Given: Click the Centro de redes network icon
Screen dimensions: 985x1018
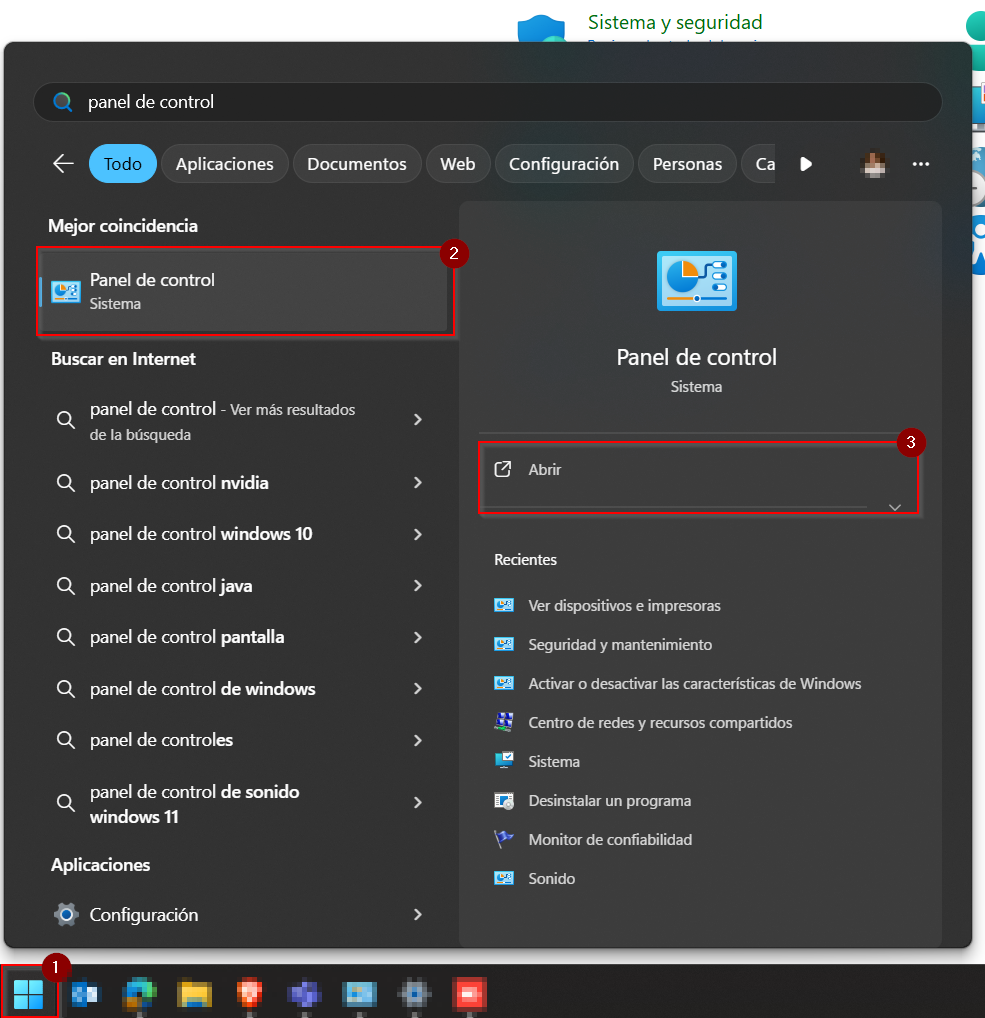Looking at the screenshot, I should (504, 722).
